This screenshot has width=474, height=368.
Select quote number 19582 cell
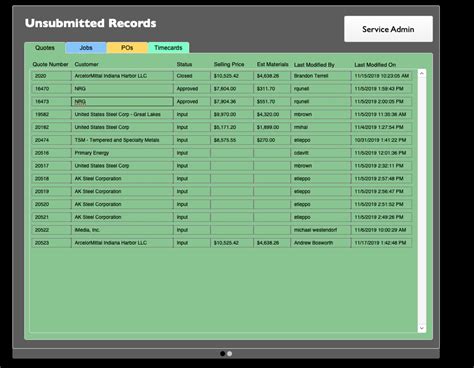click(x=51, y=114)
